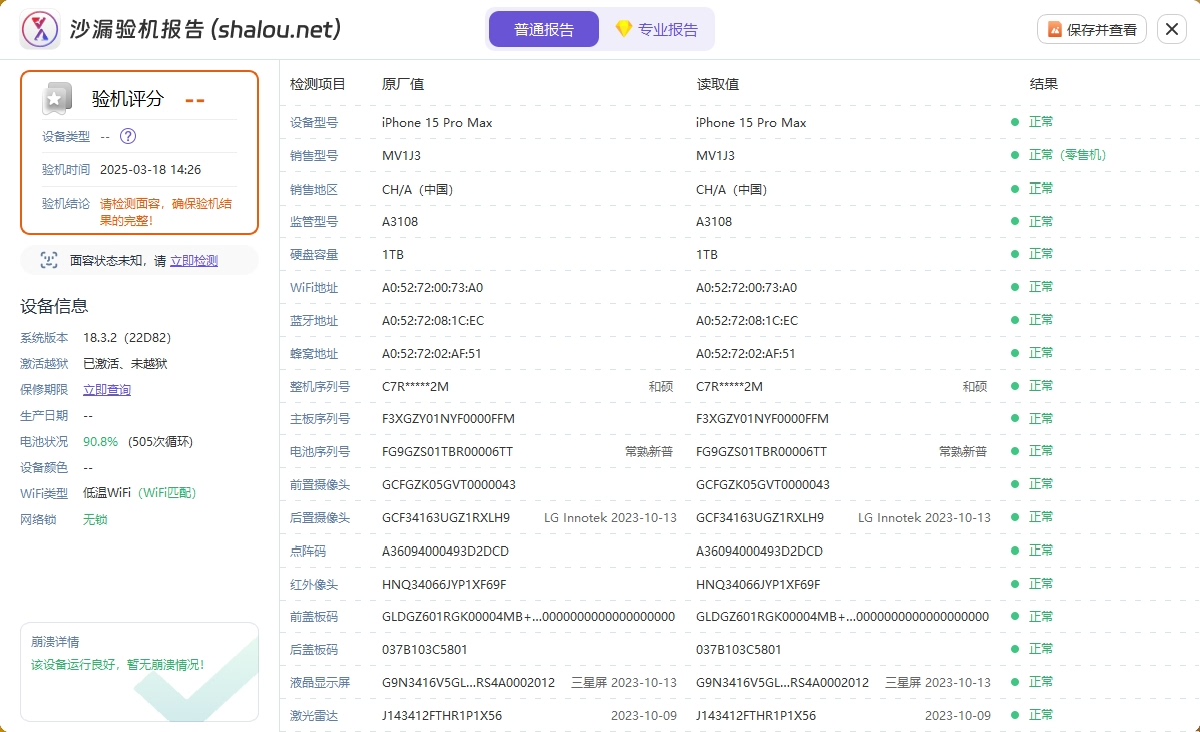1200x732 pixels.
Task: Click the read-value 和硕 manufacturer text
Action: pyautogui.click(x=975, y=386)
